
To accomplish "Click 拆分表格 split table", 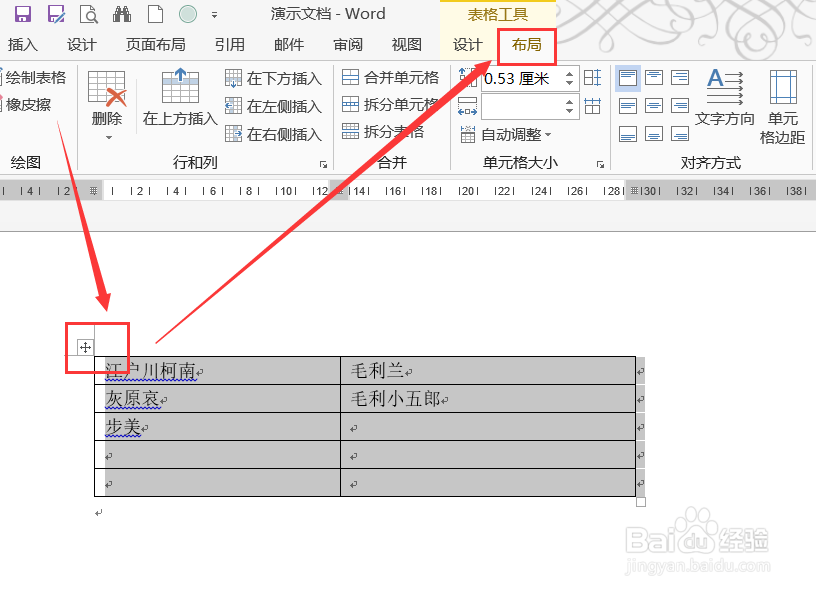I will [383, 131].
